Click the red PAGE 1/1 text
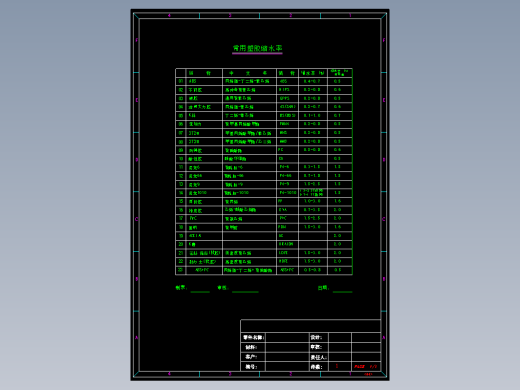This screenshot has height=390, width=520. [366, 367]
